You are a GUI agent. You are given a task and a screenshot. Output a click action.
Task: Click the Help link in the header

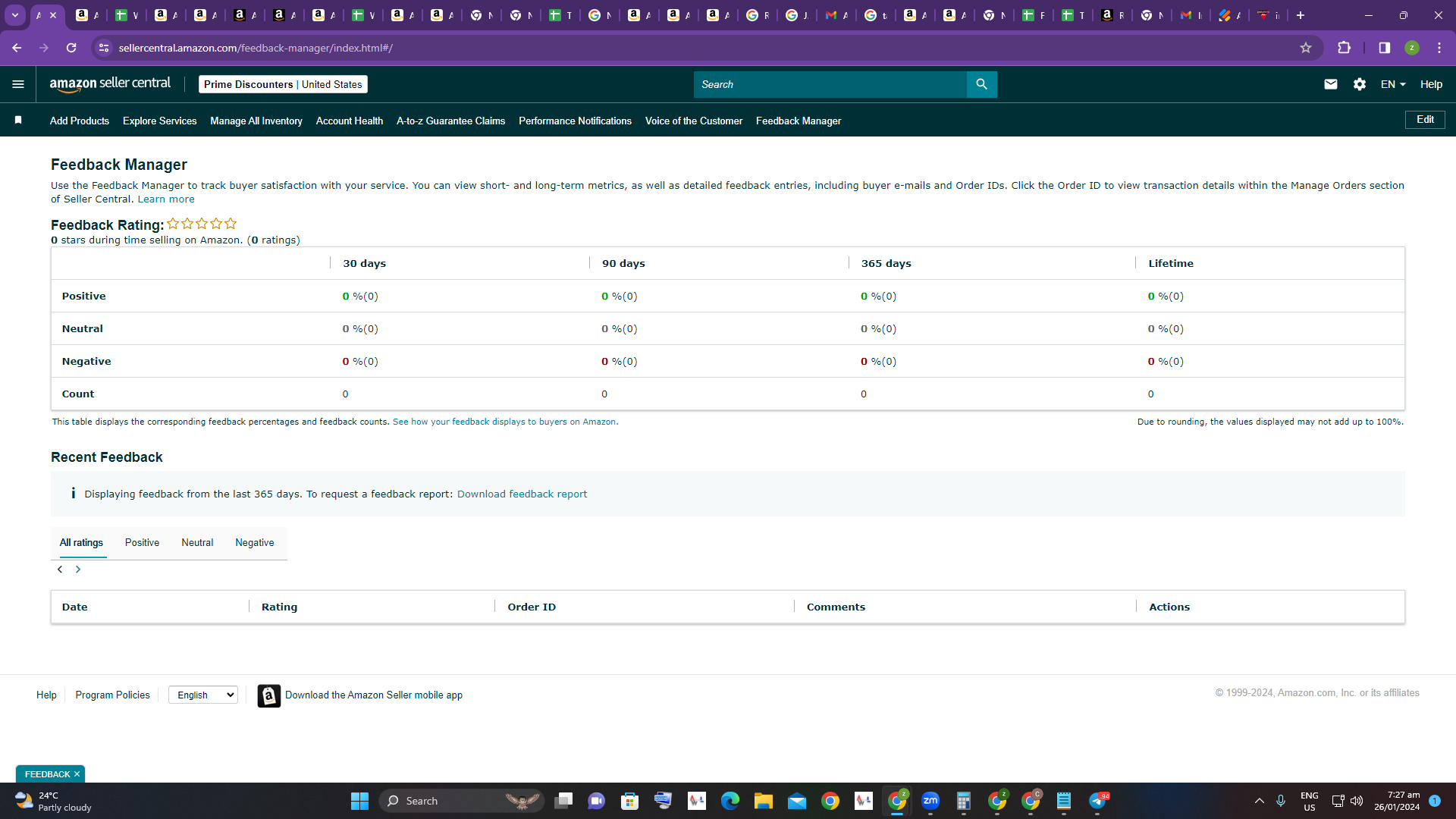(x=1431, y=84)
